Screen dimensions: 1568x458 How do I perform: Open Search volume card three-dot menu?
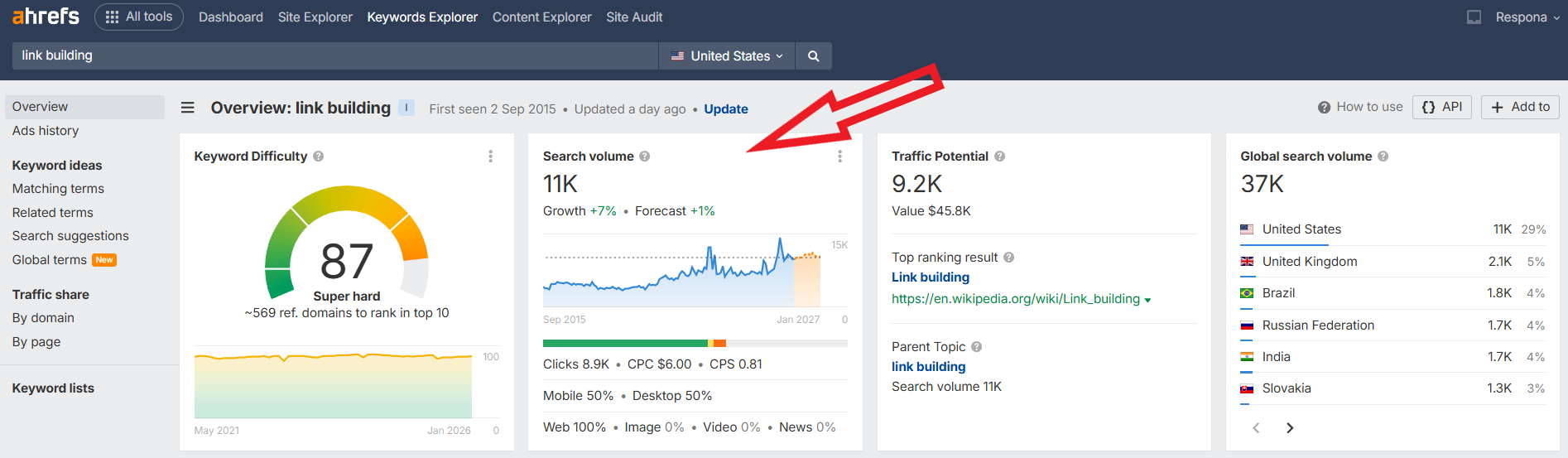coord(840,157)
